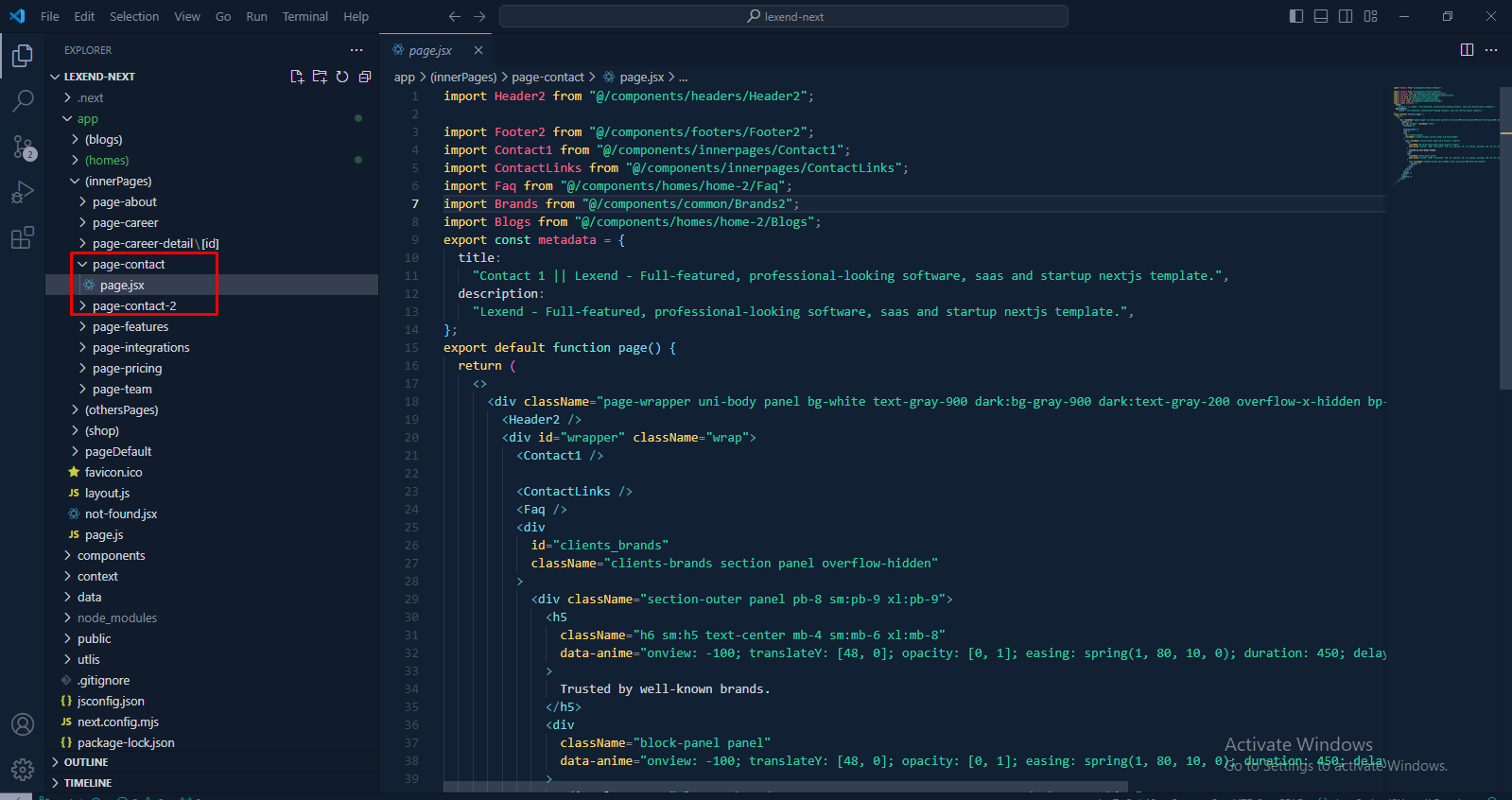
Task: Open Run and Debug view
Action: [x=23, y=192]
